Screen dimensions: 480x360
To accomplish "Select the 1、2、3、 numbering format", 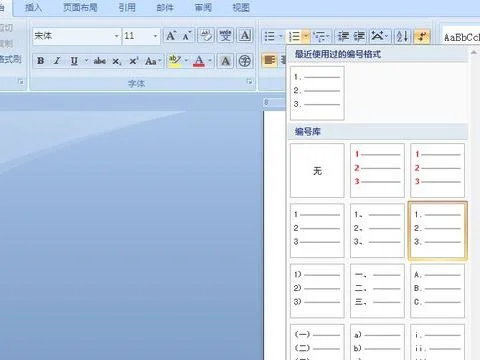I will pyautogui.click(x=377, y=231).
